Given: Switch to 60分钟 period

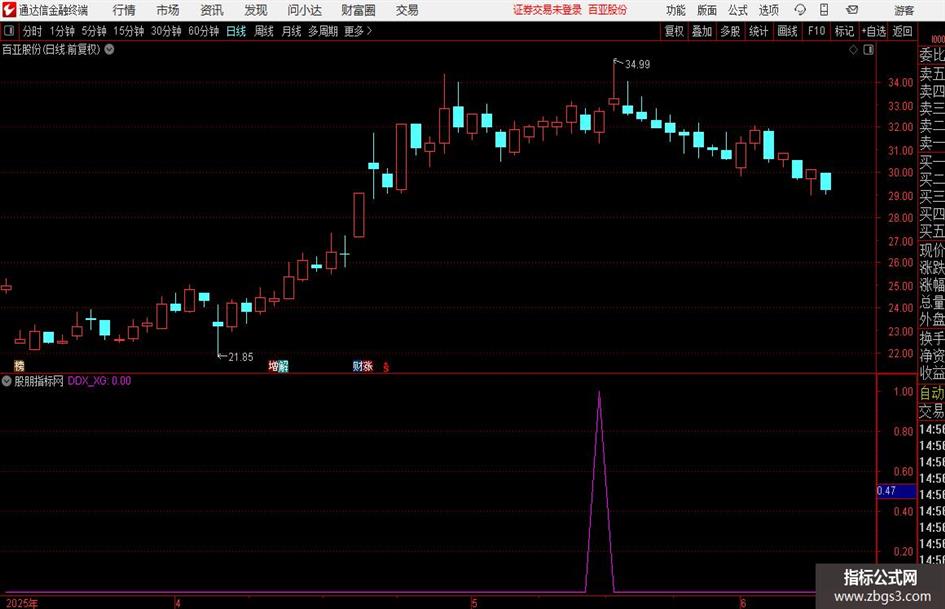Looking at the screenshot, I should [x=204, y=31].
